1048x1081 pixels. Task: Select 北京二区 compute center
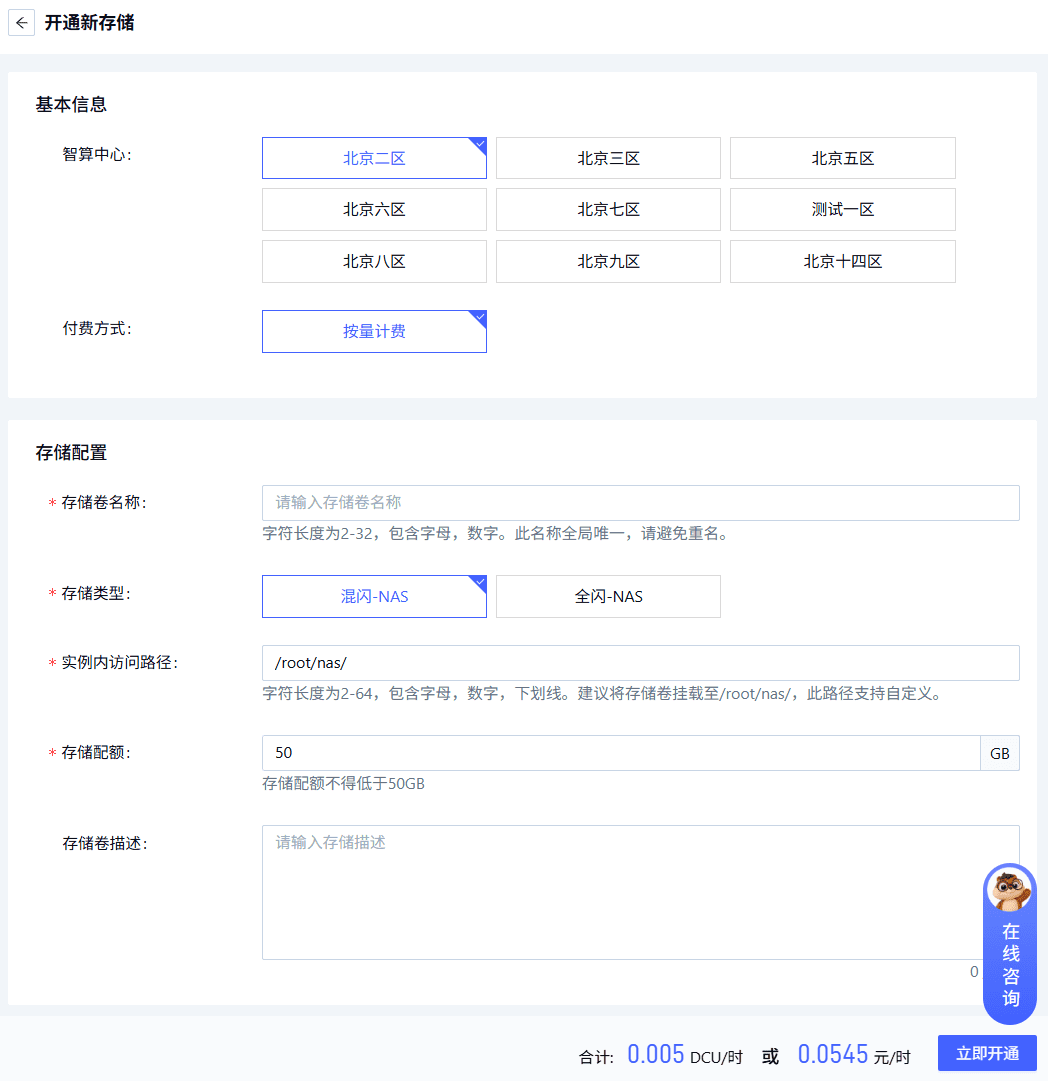pos(374,159)
